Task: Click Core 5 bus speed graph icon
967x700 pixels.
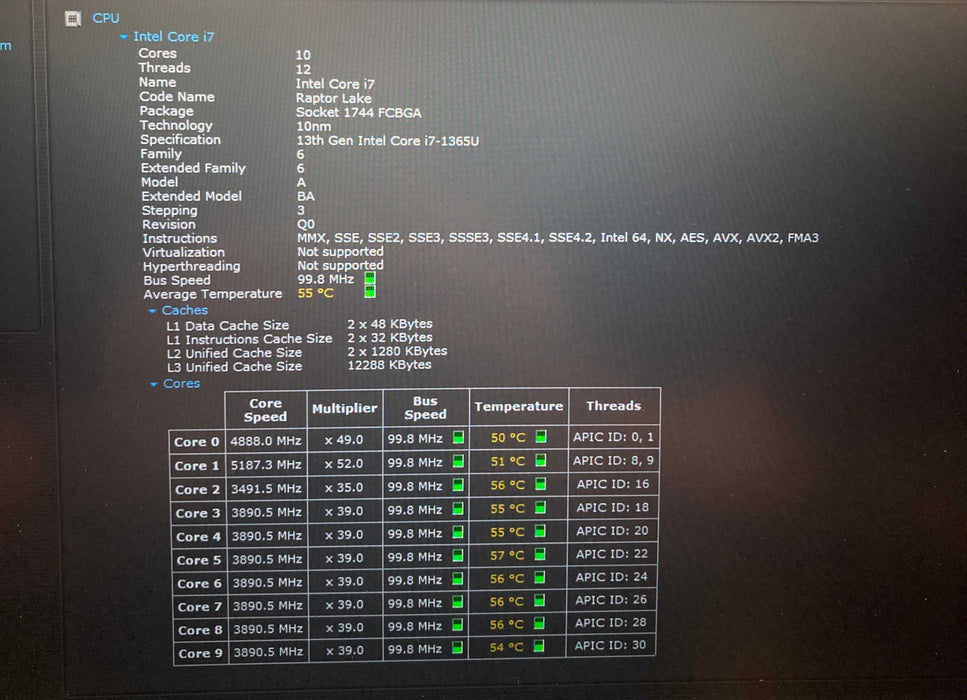Action: 458,556
